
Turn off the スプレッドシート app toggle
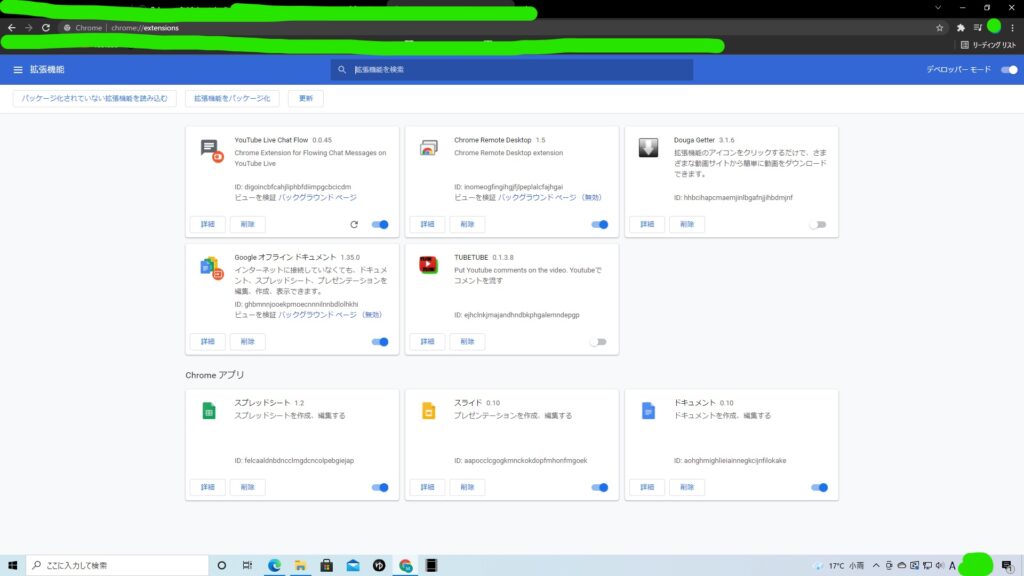tap(380, 487)
